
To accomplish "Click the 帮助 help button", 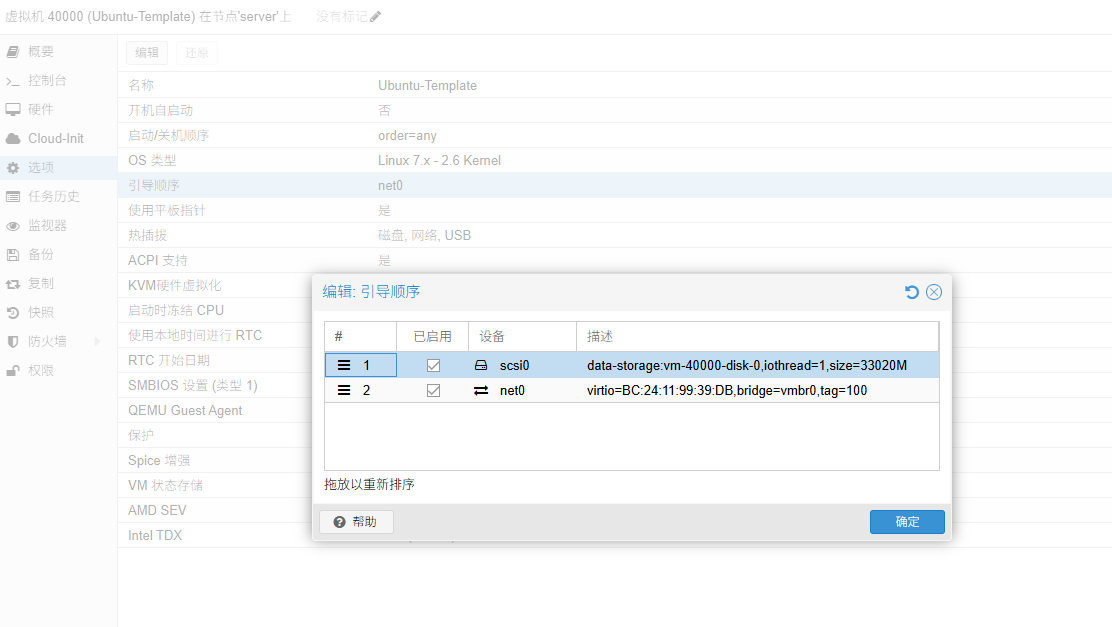I will tap(356, 522).
